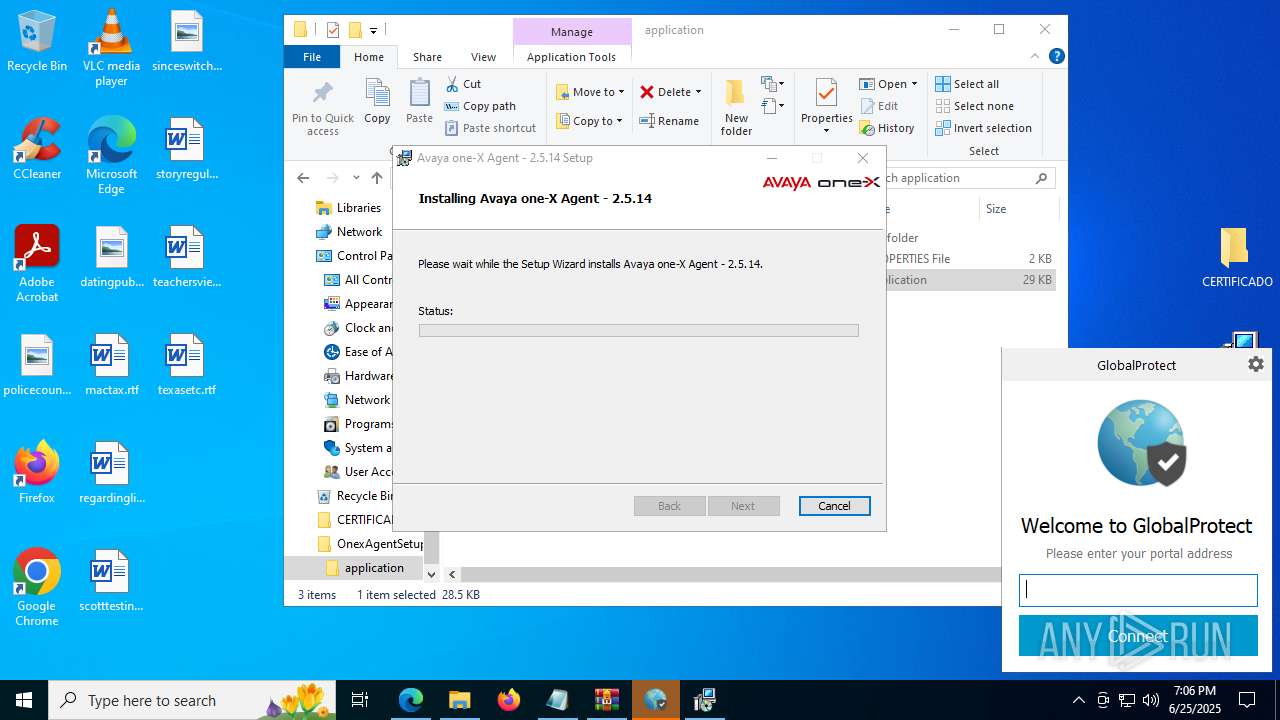Open Microsoft Edge from the taskbar
The image size is (1280, 720).
click(x=411, y=700)
